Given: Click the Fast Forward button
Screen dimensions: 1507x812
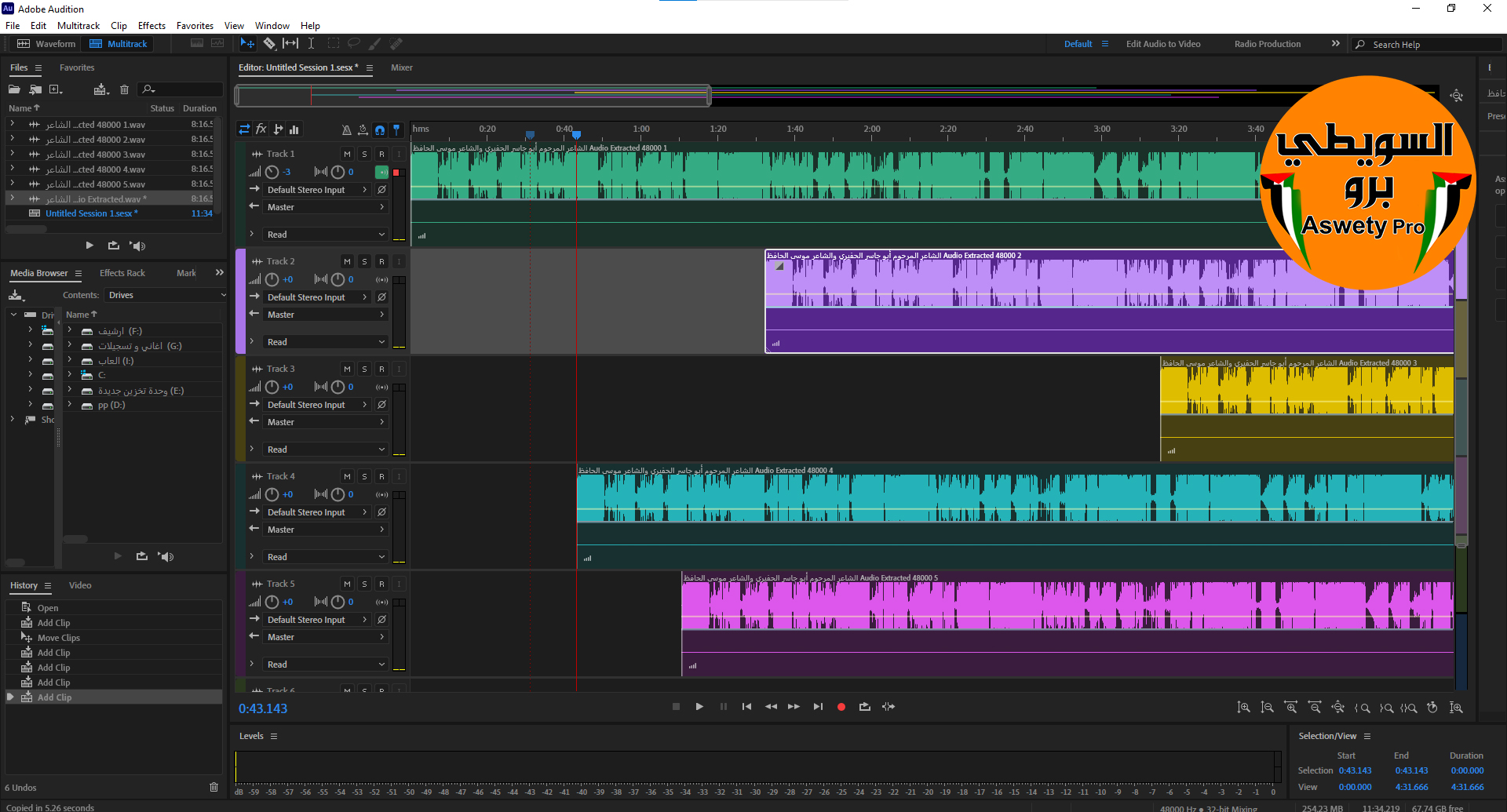Looking at the screenshot, I should pos(794,707).
